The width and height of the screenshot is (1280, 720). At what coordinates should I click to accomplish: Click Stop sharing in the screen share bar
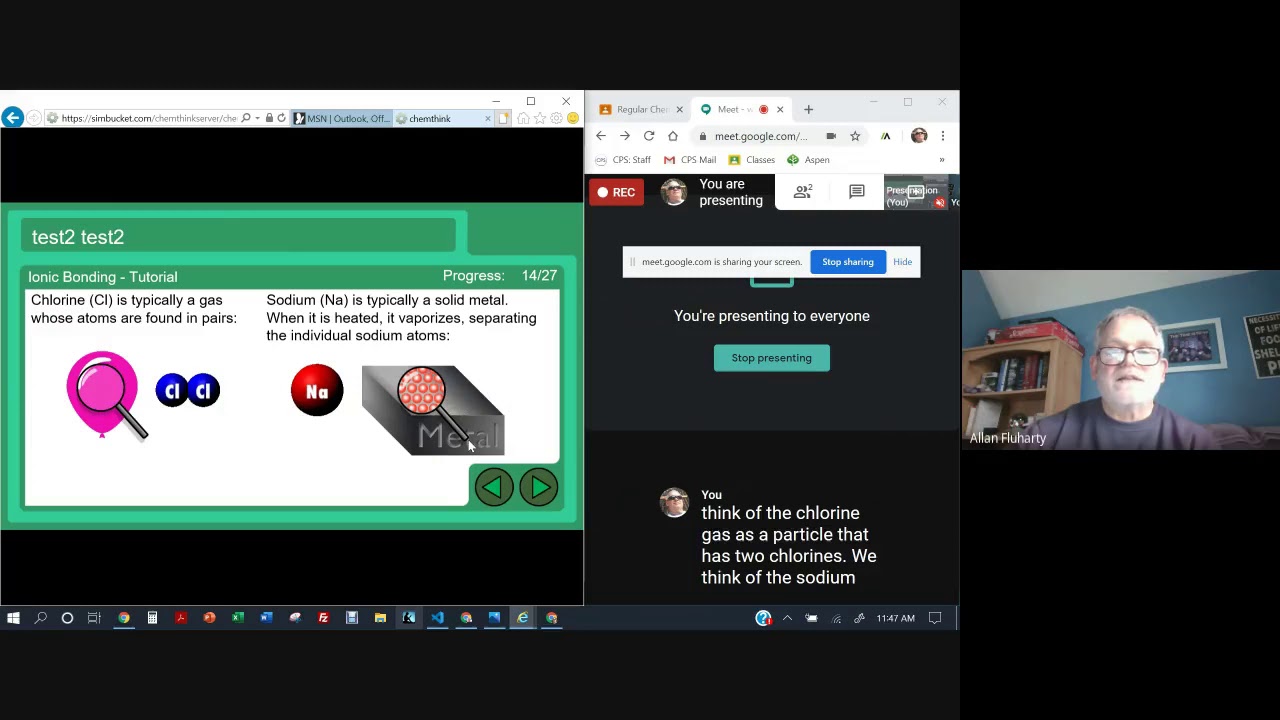tap(848, 262)
